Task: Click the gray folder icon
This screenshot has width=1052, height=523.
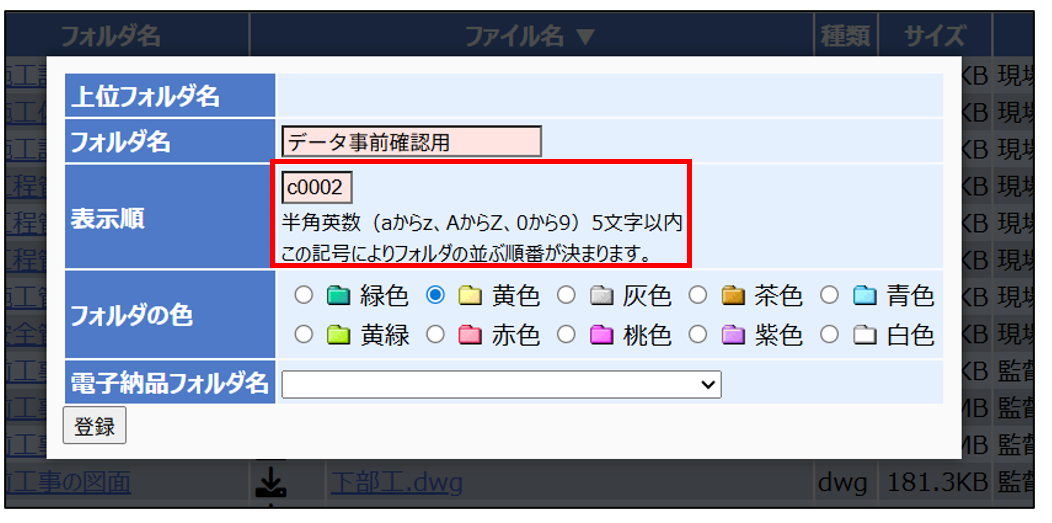Action: click(x=600, y=296)
